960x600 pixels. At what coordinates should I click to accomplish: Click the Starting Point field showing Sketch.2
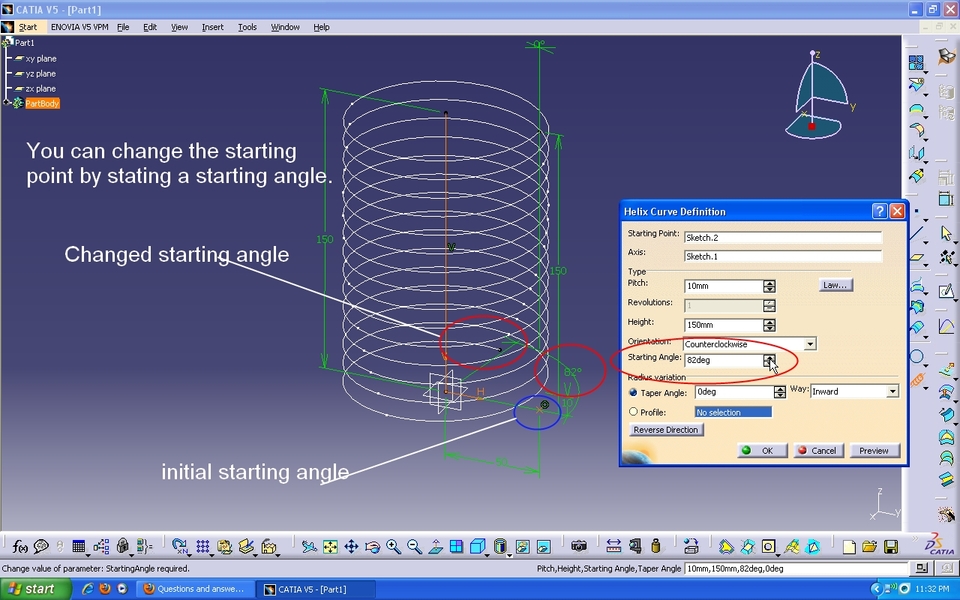click(783, 237)
